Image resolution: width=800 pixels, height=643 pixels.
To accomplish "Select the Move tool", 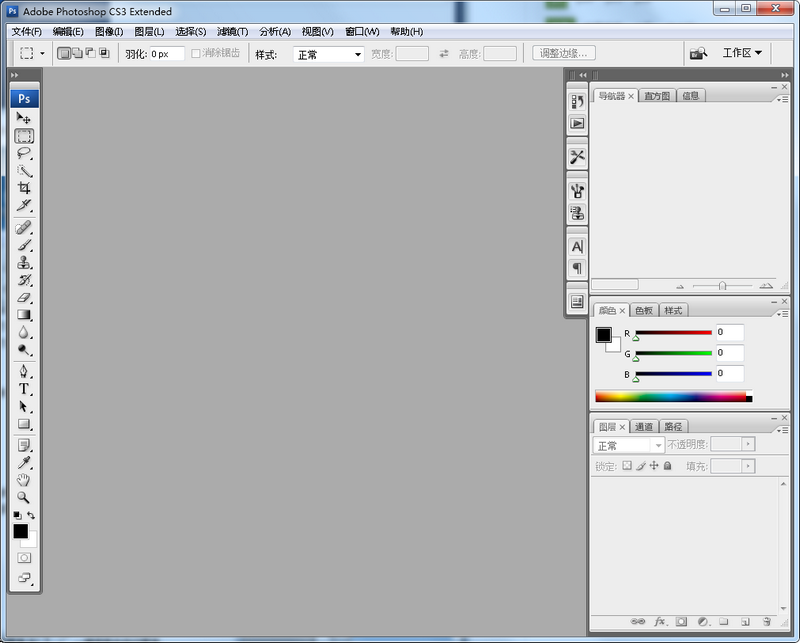I will point(24,118).
